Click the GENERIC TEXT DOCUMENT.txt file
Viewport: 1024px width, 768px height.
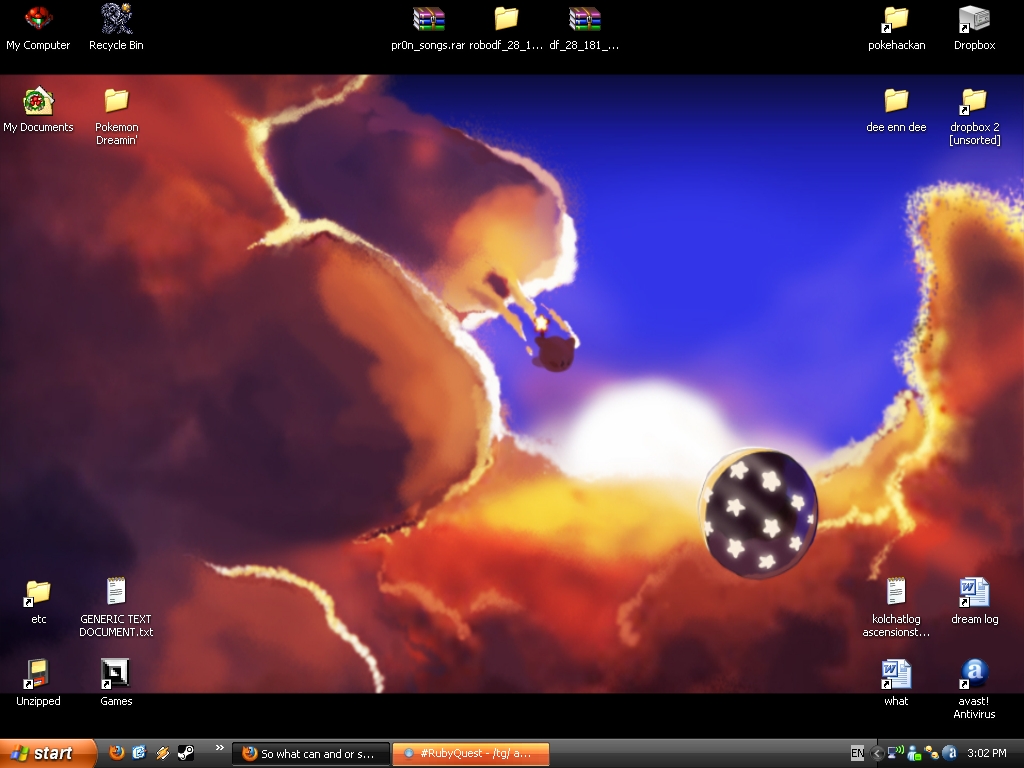tap(116, 593)
